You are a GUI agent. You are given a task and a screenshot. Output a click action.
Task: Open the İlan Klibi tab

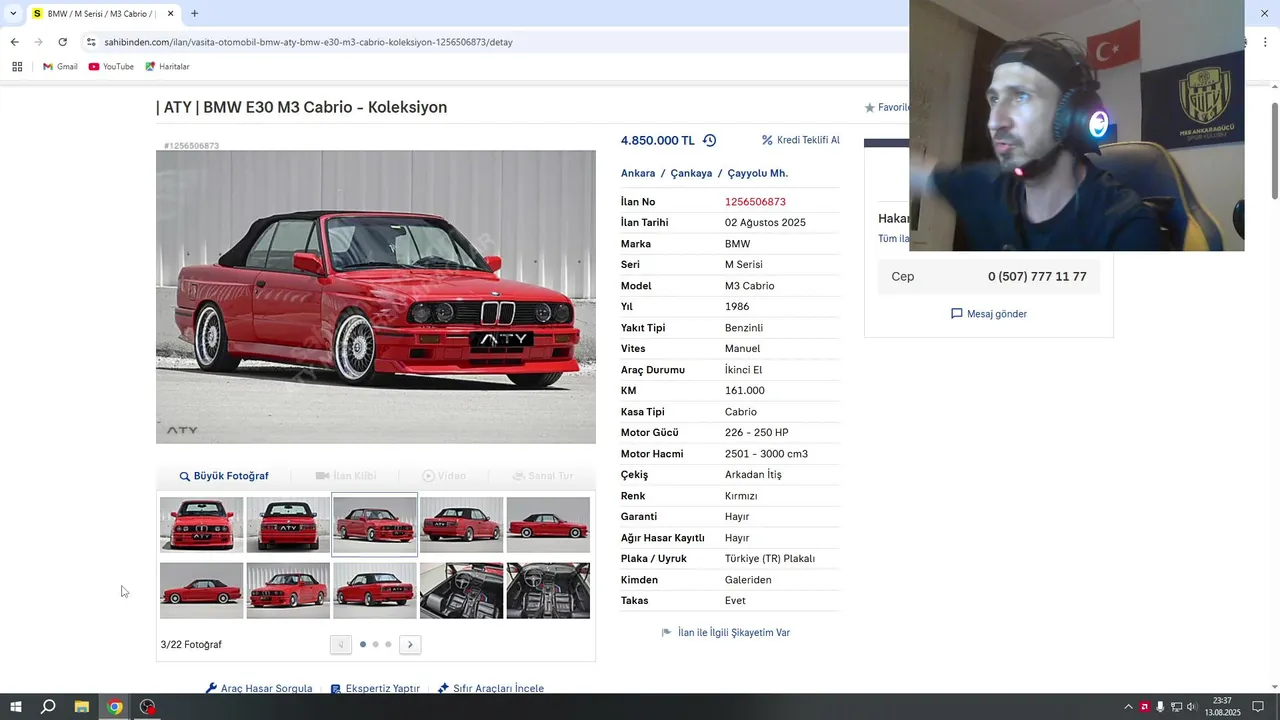(x=346, y=476)
